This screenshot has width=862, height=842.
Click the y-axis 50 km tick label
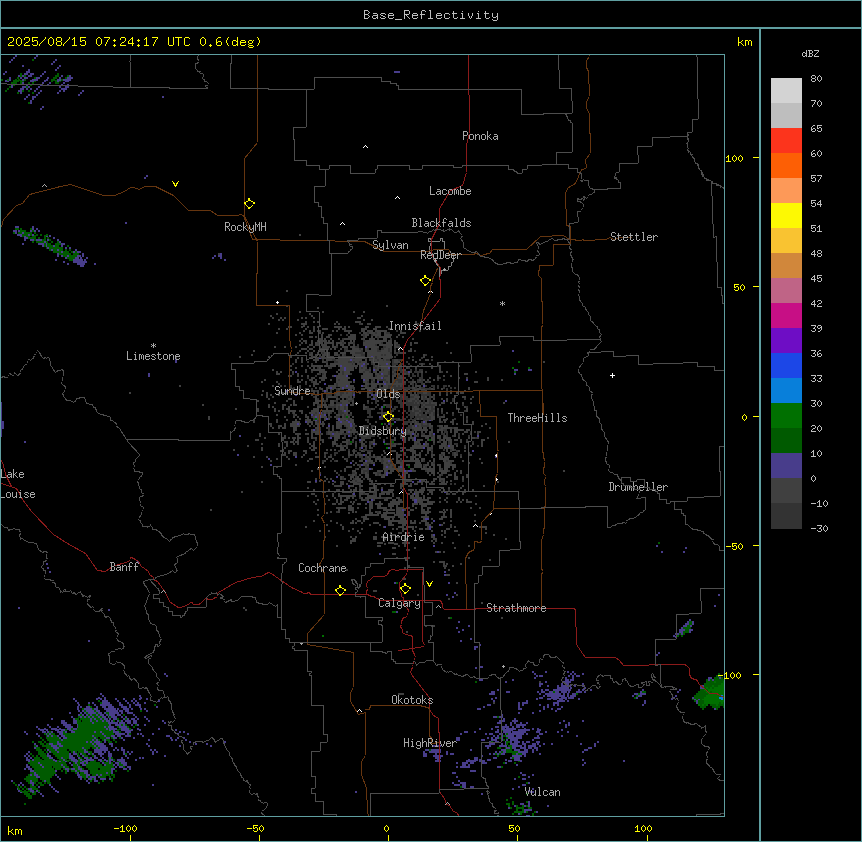coord(739,287)
